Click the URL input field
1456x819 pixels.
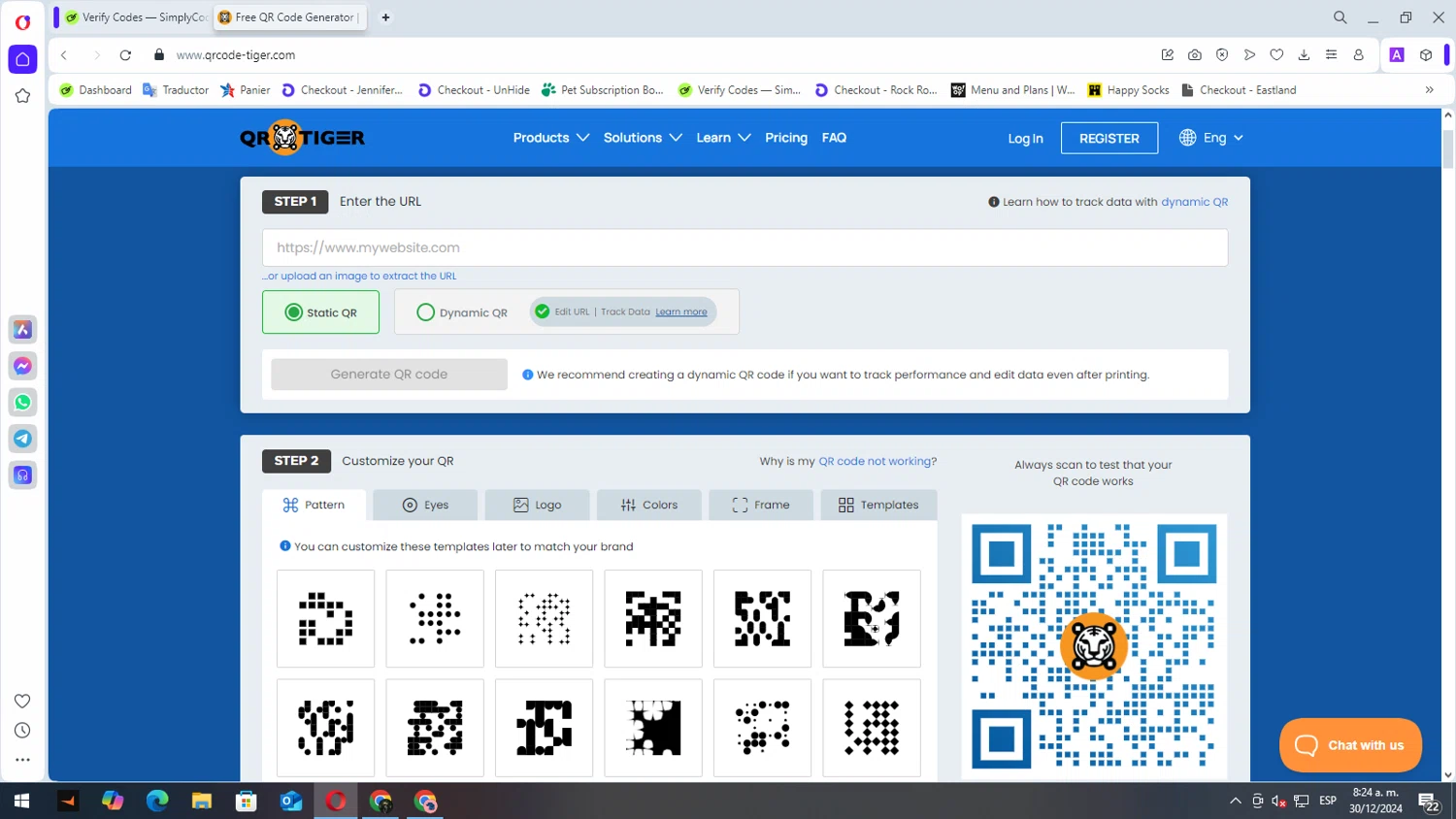(745, 247)
